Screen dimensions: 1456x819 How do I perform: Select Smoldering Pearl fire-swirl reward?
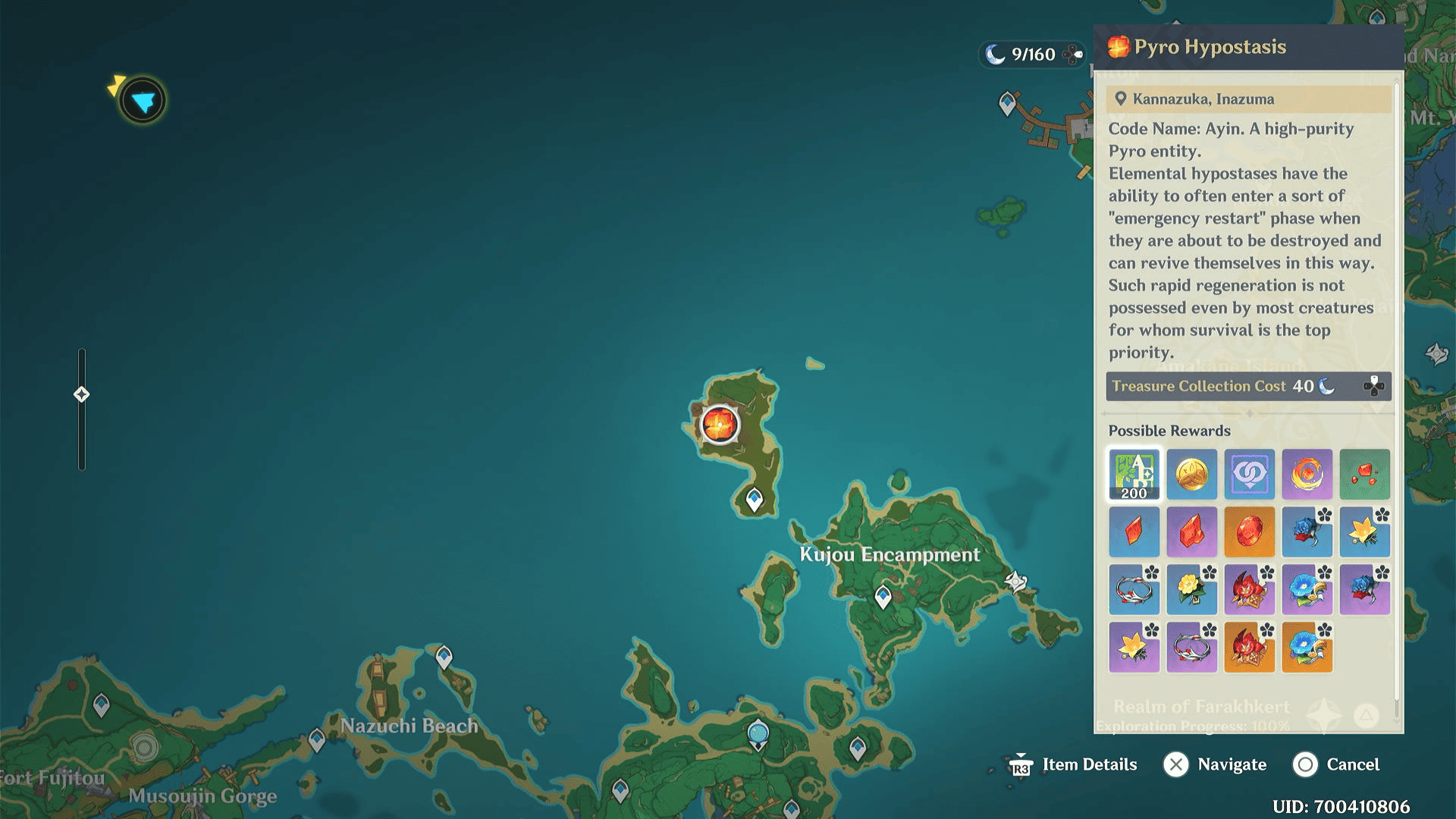(x=1307, y=475)
